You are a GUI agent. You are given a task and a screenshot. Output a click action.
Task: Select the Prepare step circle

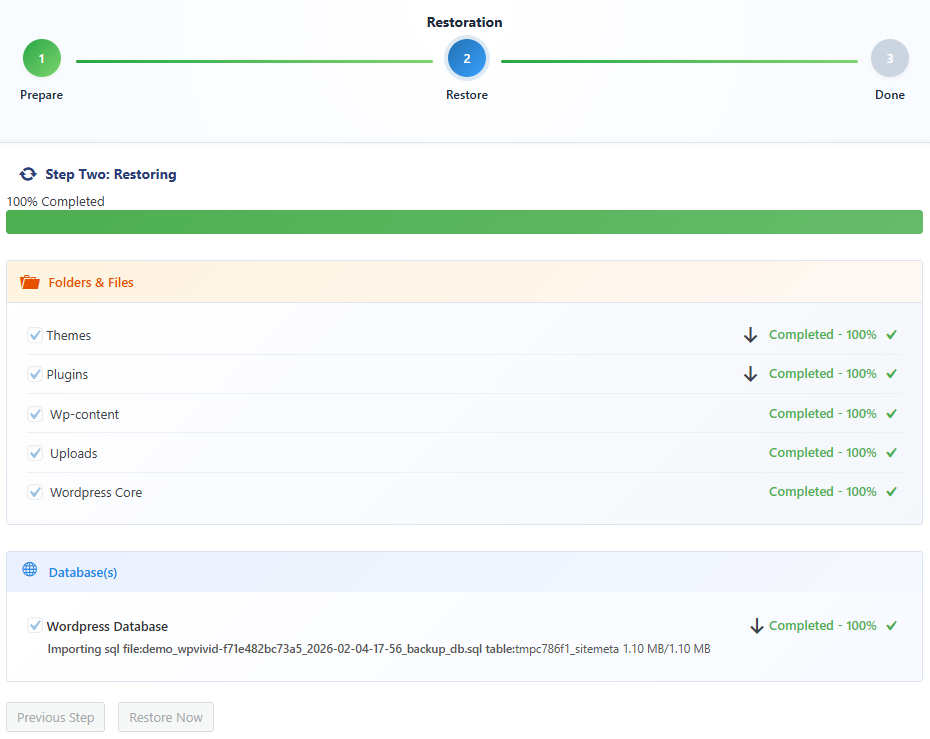pos(41,58)
